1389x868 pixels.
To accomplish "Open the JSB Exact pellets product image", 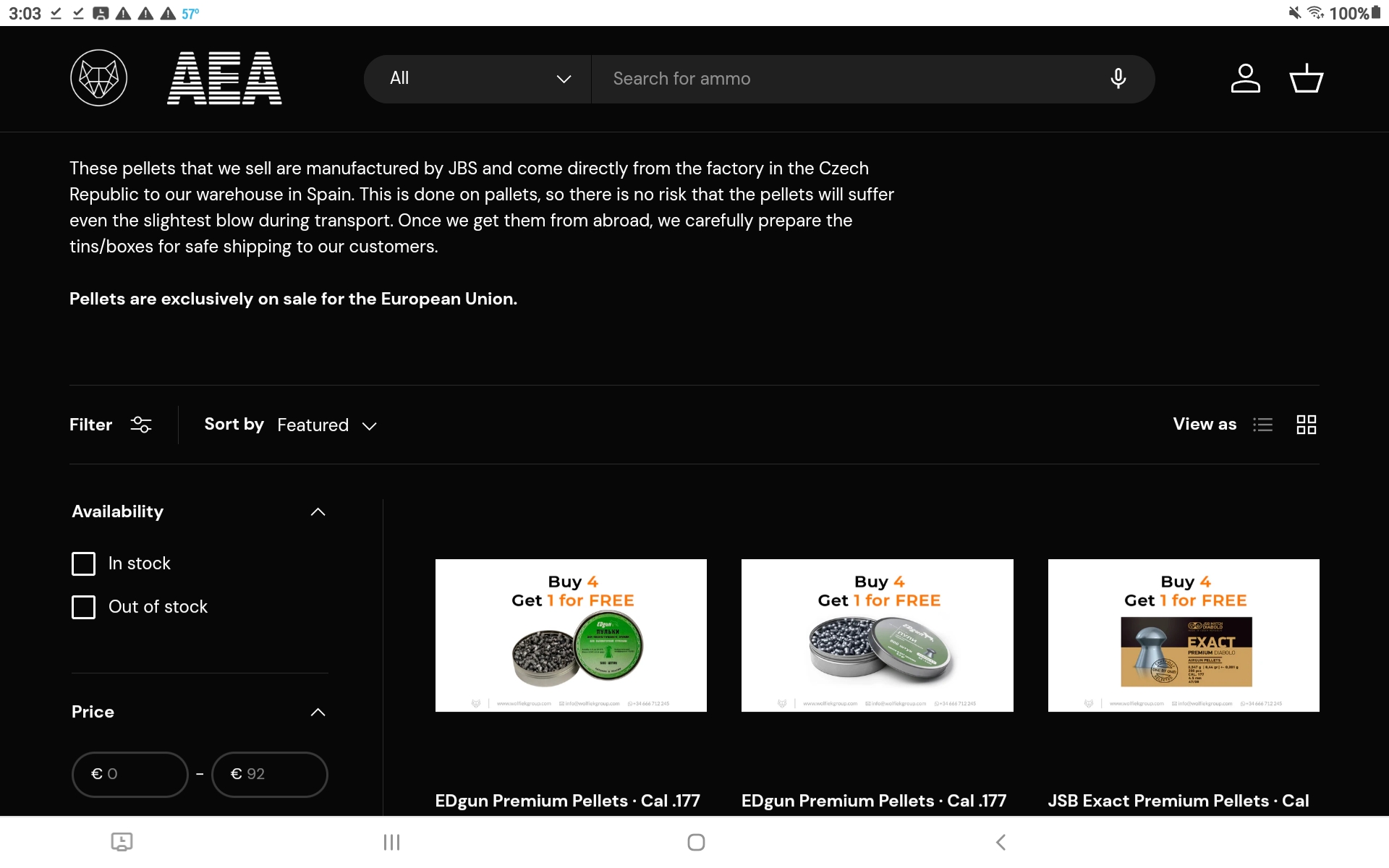I will pos(1184,635).
